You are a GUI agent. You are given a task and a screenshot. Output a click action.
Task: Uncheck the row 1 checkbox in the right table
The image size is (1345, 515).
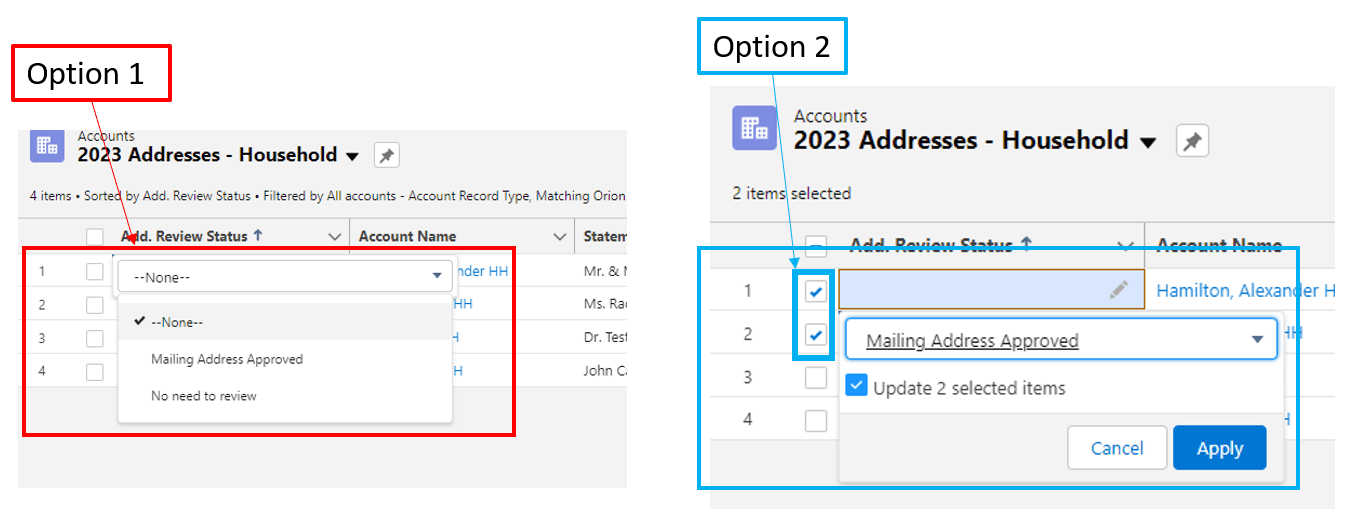tap(816, 291)
